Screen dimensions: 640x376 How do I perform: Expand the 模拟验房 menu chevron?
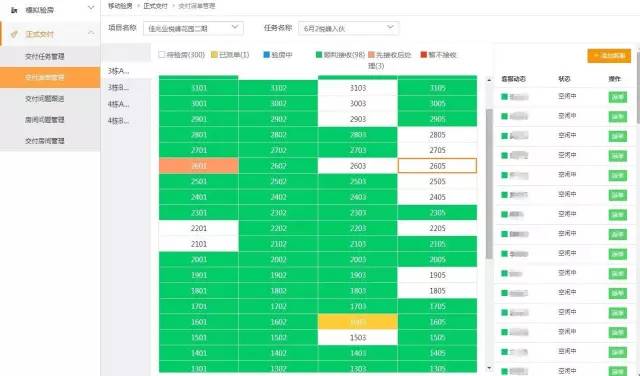click(91, 8)
